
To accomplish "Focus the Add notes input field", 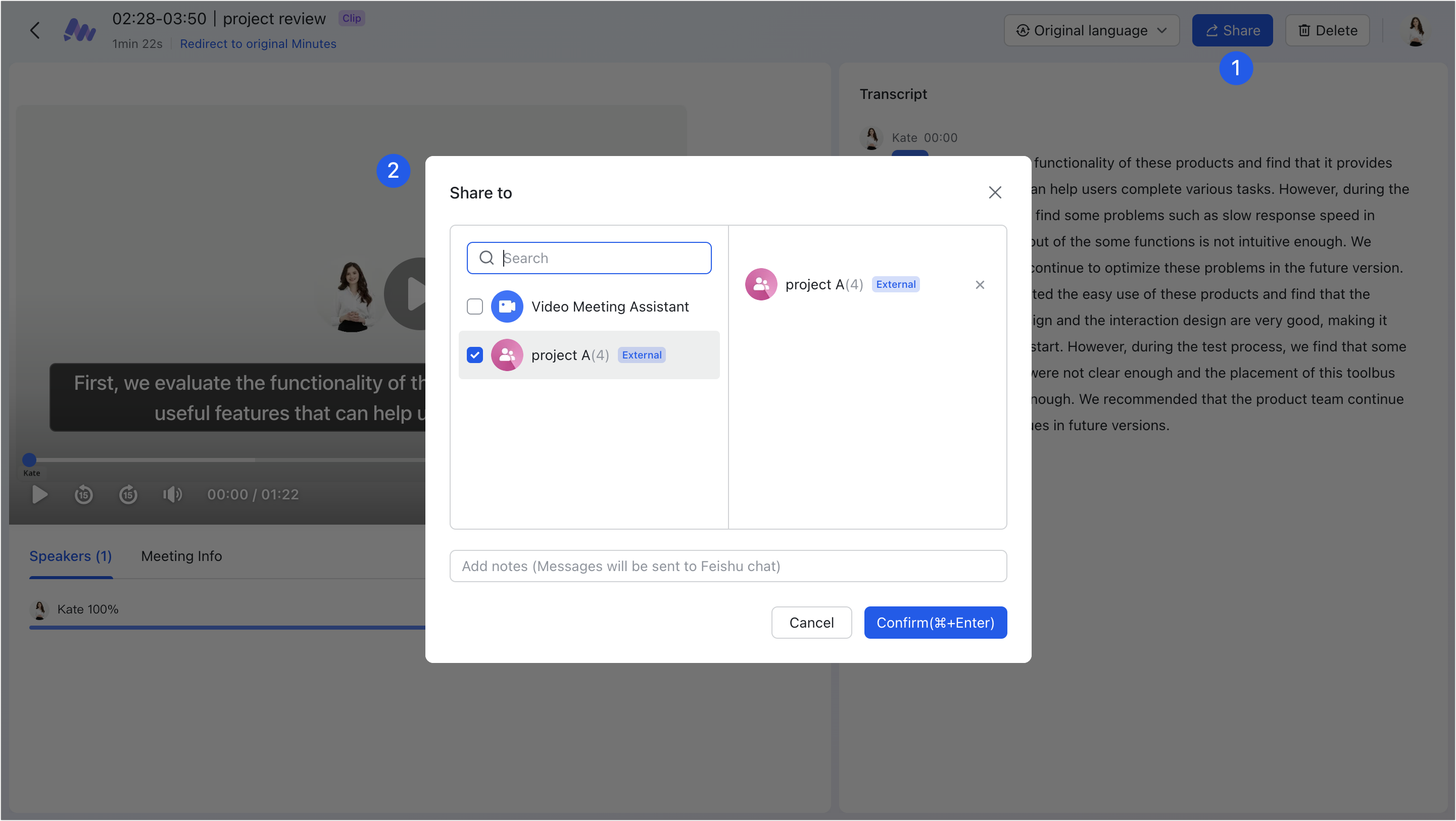I will tap(728, 566).
